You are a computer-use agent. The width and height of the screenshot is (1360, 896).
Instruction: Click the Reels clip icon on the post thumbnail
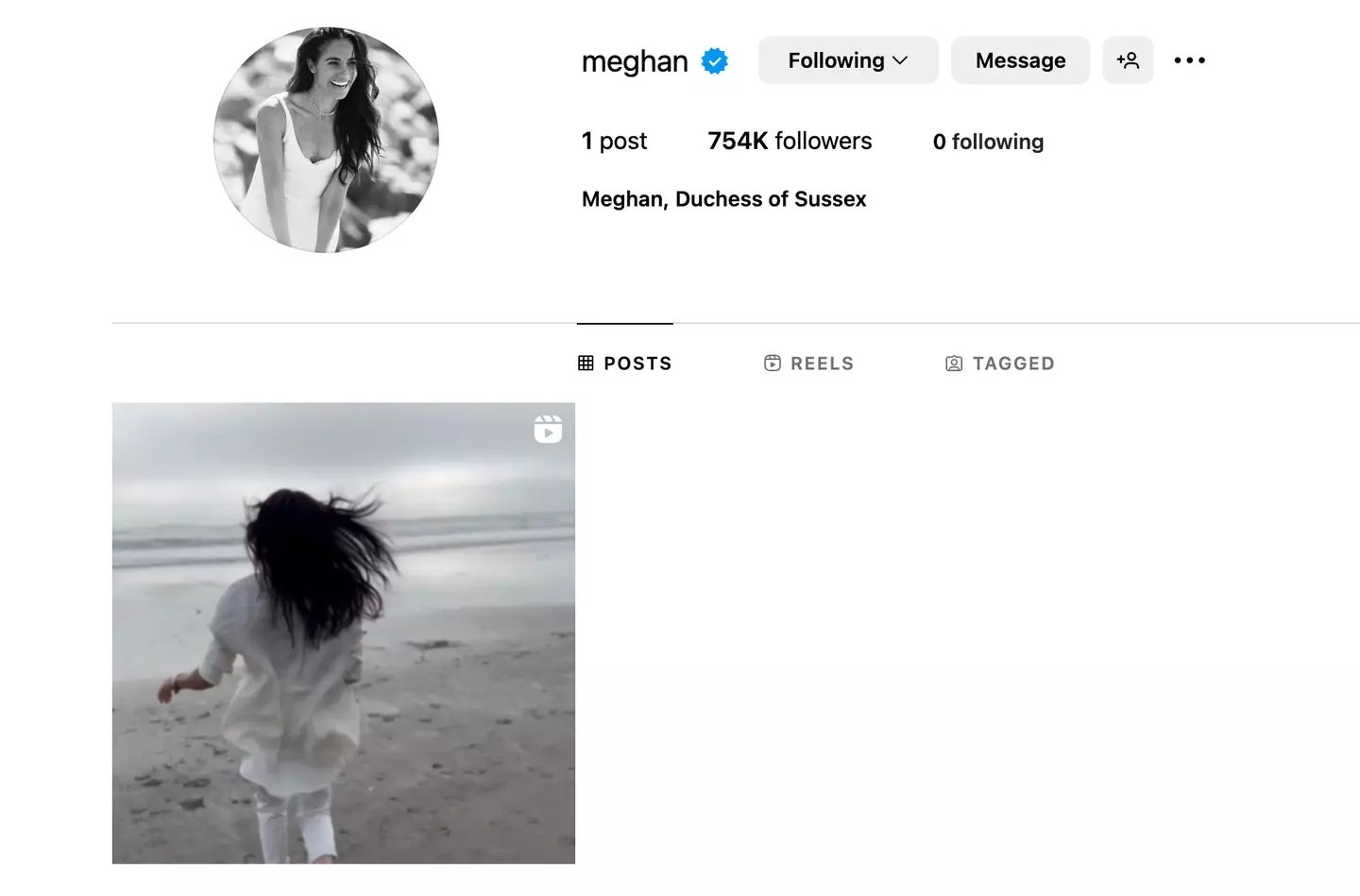coord(548,430)
